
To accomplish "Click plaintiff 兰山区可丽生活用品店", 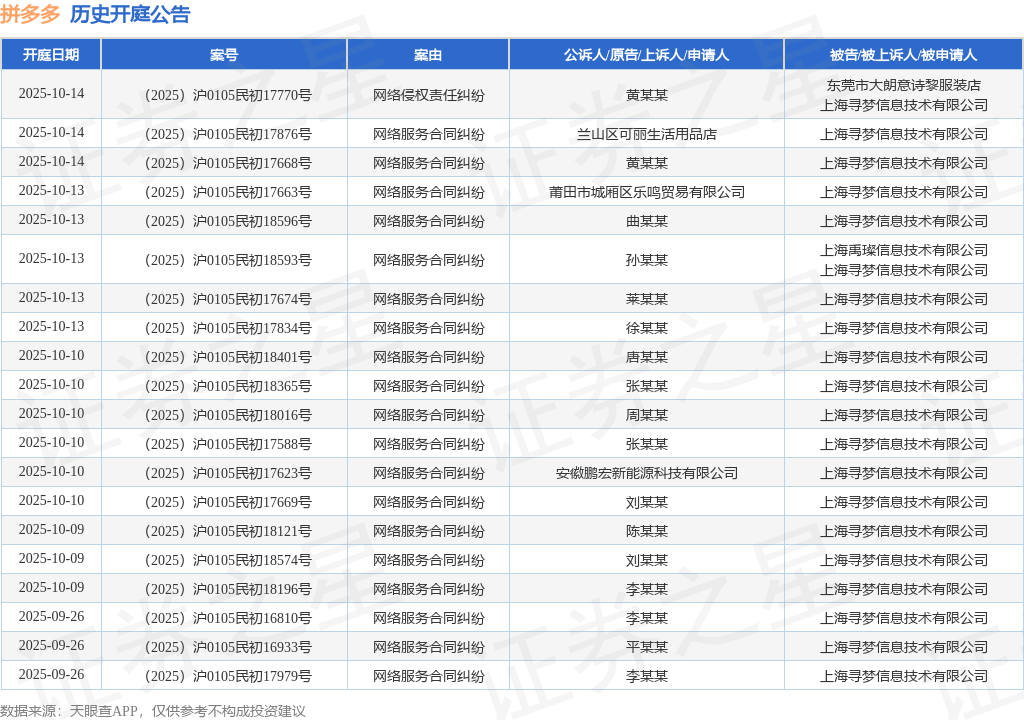I will point(647,135).
